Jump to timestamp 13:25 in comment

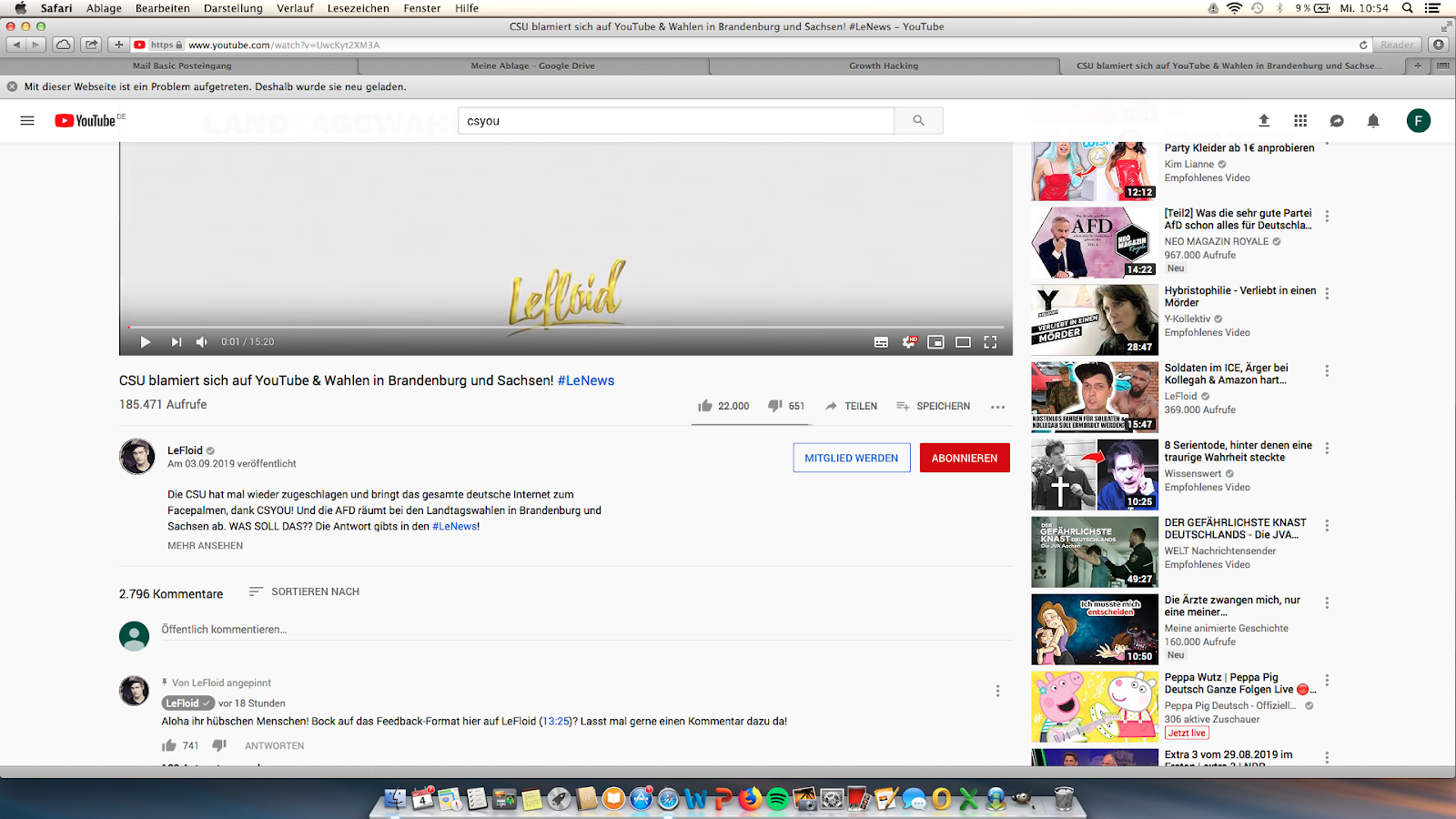click(x=555, y=721)
